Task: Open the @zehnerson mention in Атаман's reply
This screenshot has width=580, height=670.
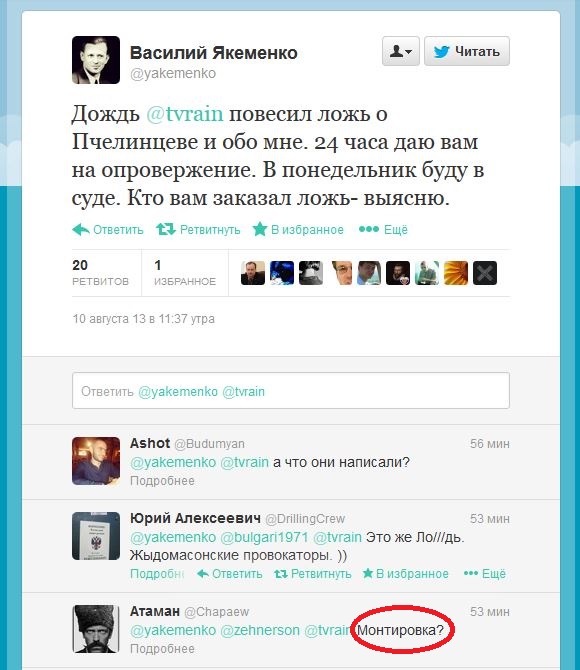Action: point(260,630)
